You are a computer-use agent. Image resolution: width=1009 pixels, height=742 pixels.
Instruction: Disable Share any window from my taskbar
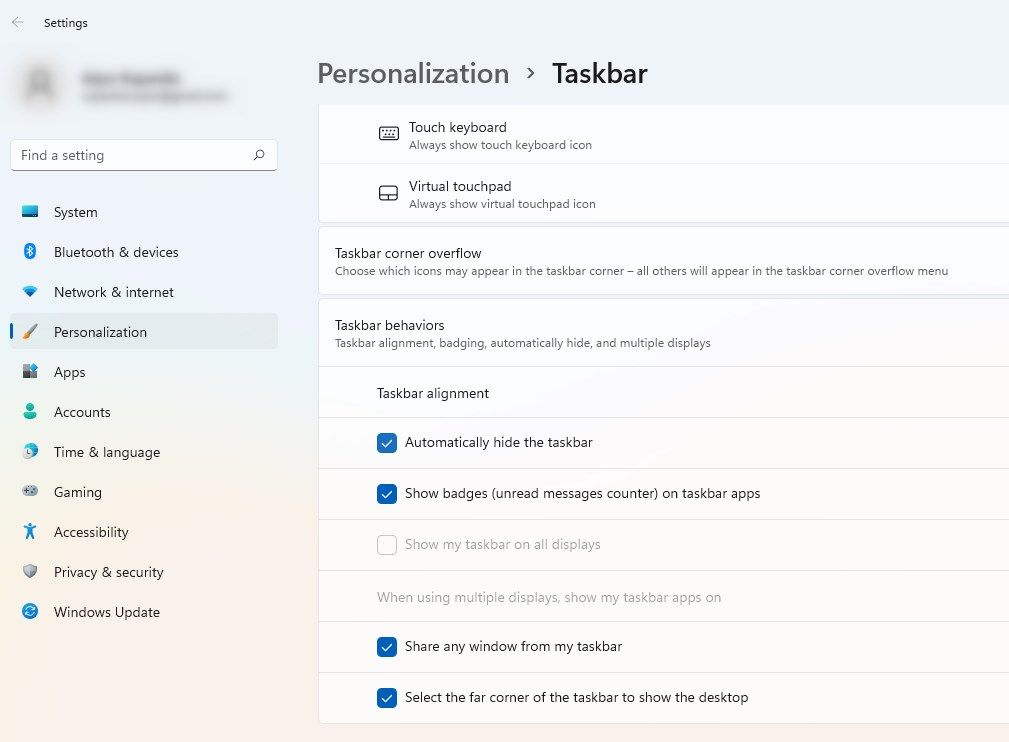(387, 647)
